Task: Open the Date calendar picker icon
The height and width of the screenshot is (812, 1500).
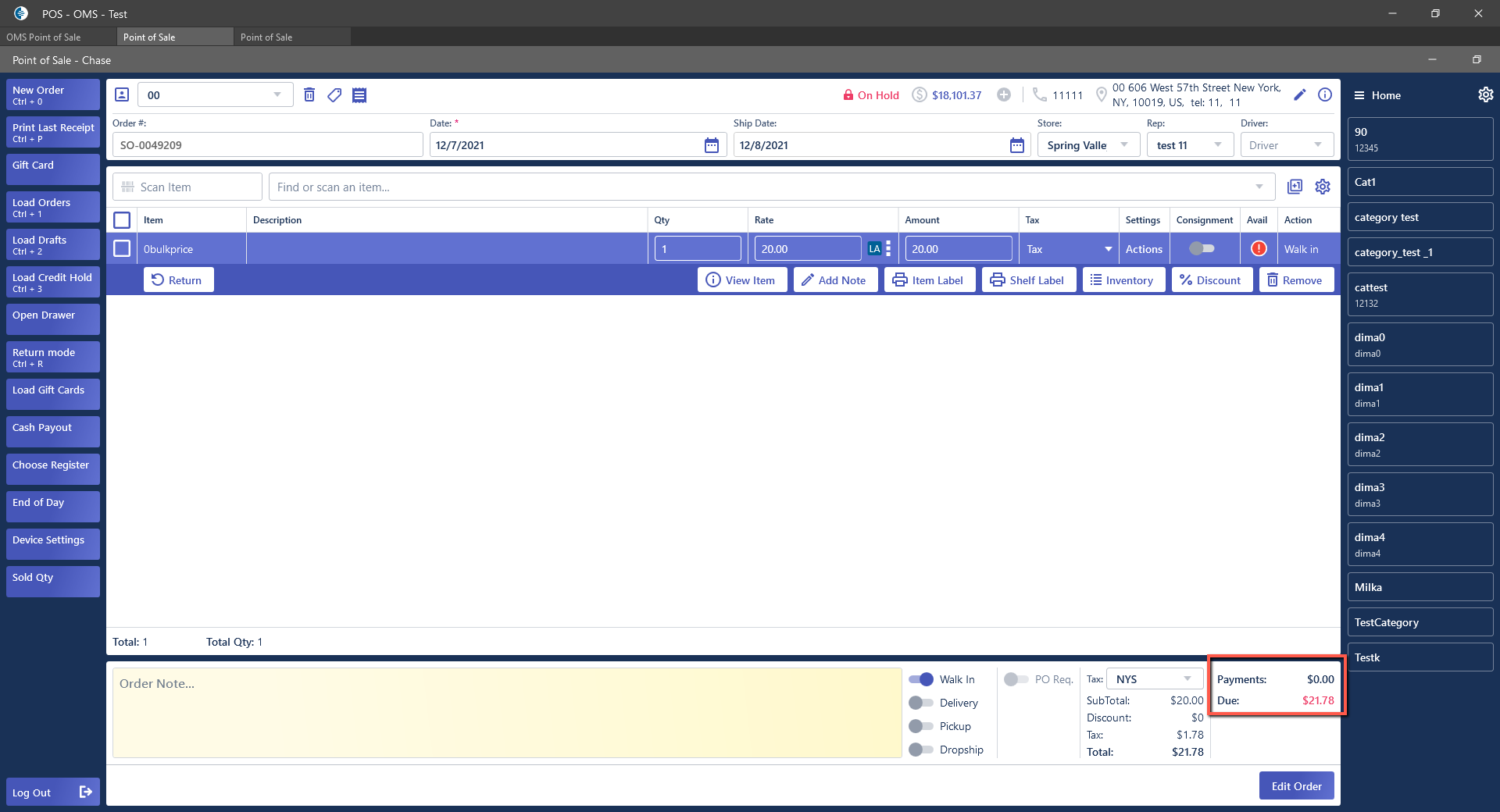Action: tap(712, 145)
